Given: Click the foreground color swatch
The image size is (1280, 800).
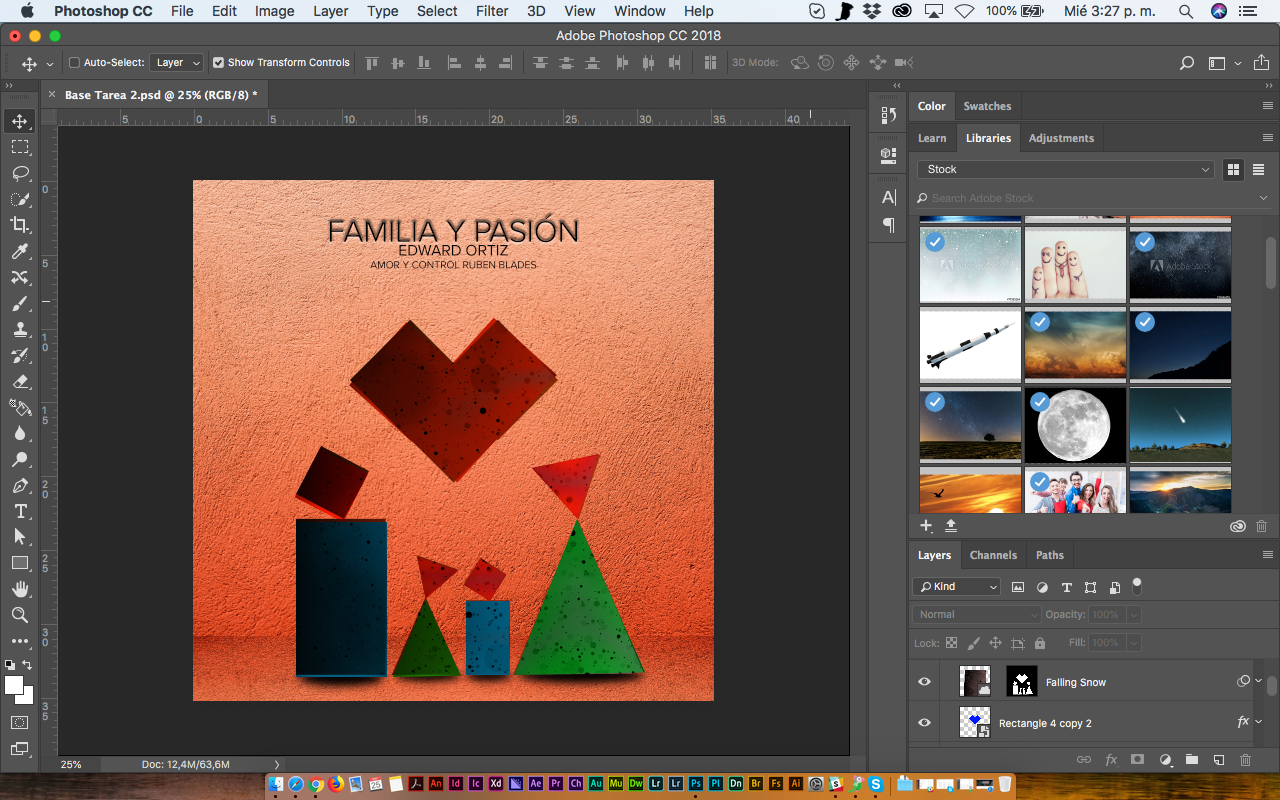Looking at the screenshot, I should pos(14,685).
